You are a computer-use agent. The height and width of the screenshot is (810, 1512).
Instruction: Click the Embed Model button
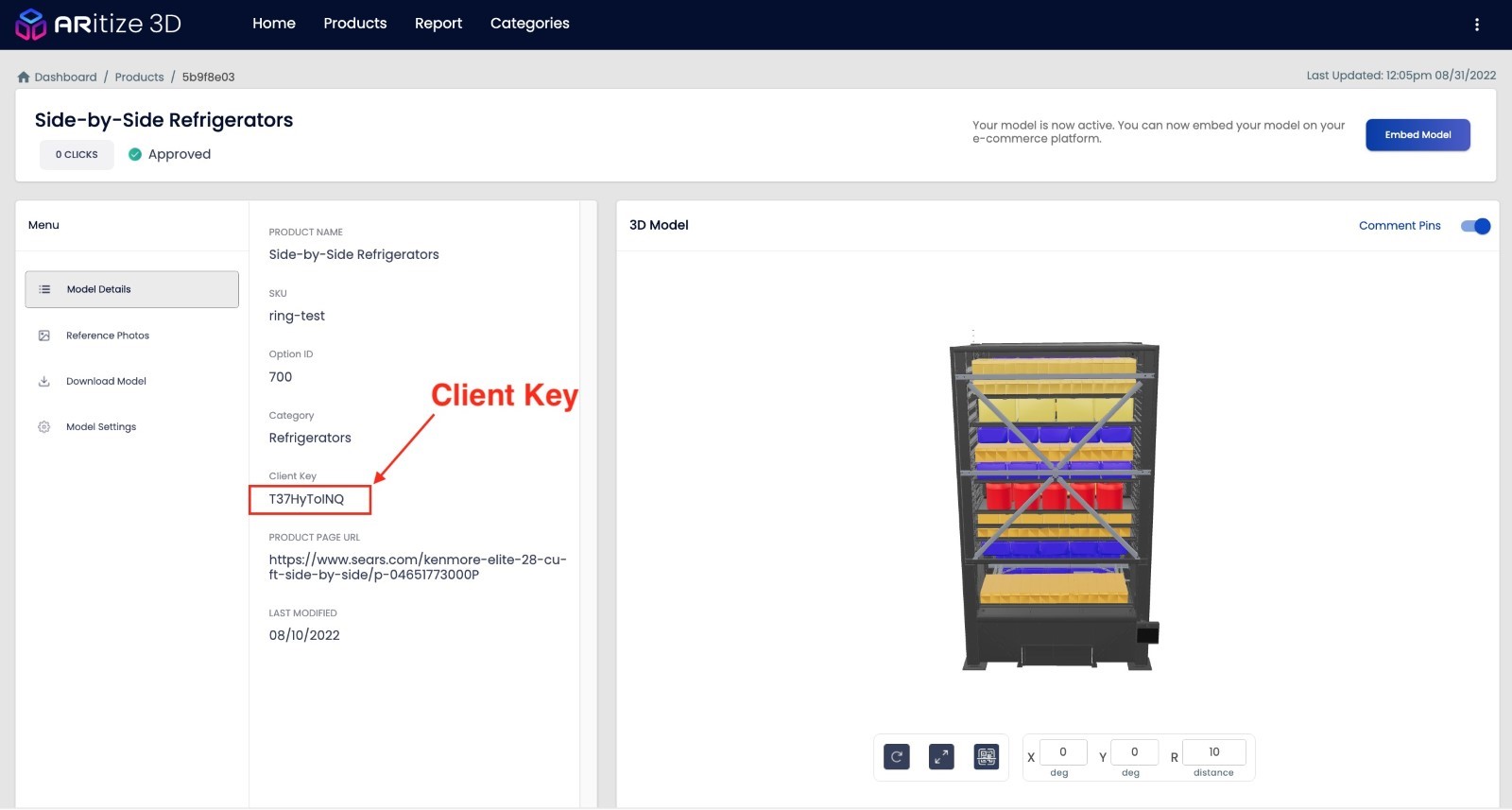(1417, 135)
